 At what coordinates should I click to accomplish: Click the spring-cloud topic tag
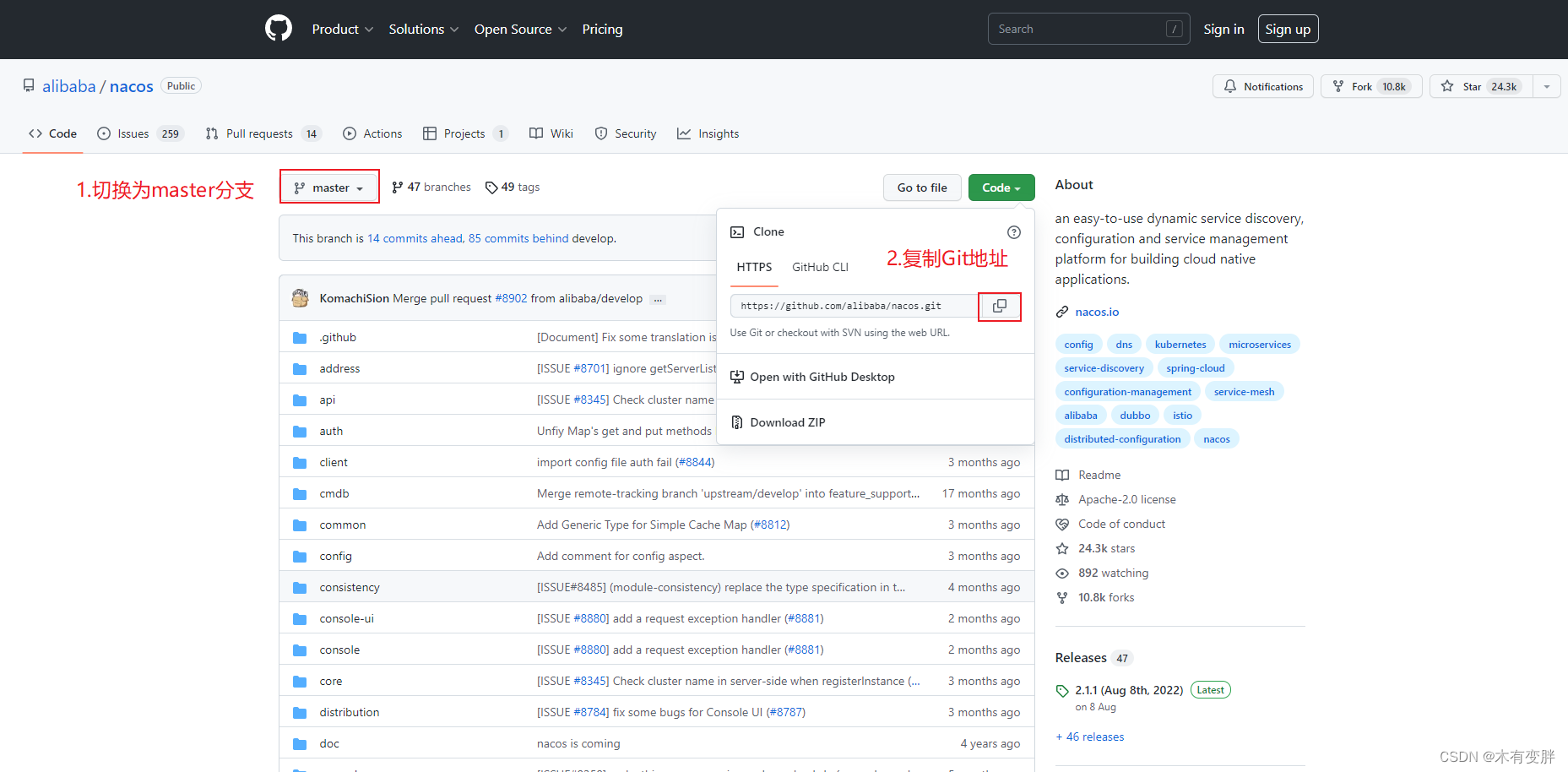(x=1196, y=368)
